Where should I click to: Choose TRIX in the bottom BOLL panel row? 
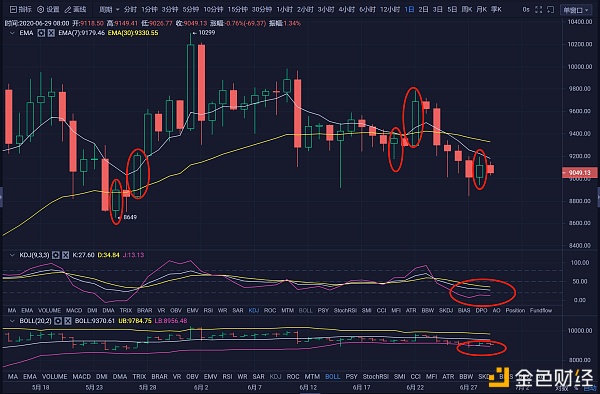coord(139,376)
